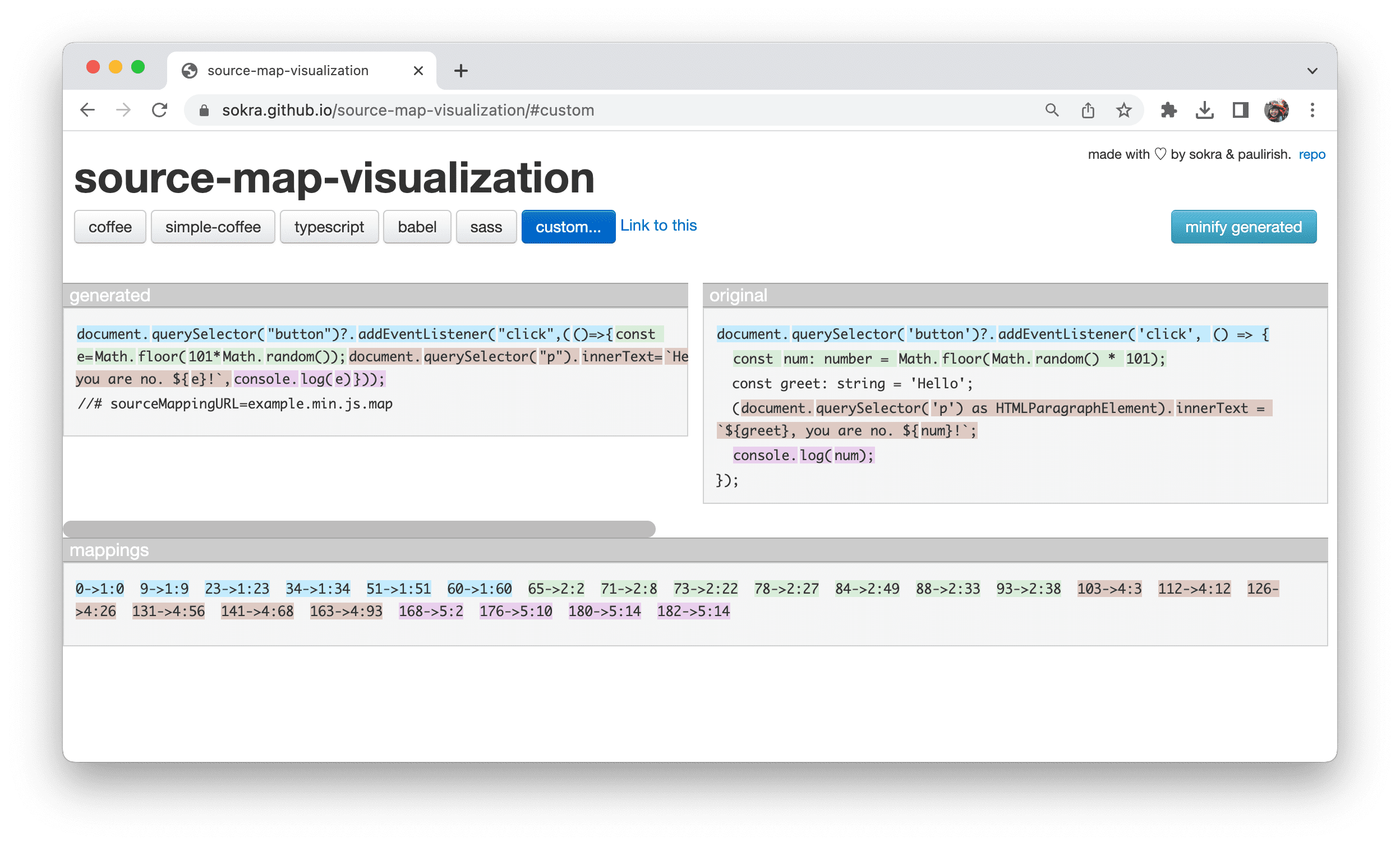Click the 'sass' preset button

(485, 227)
